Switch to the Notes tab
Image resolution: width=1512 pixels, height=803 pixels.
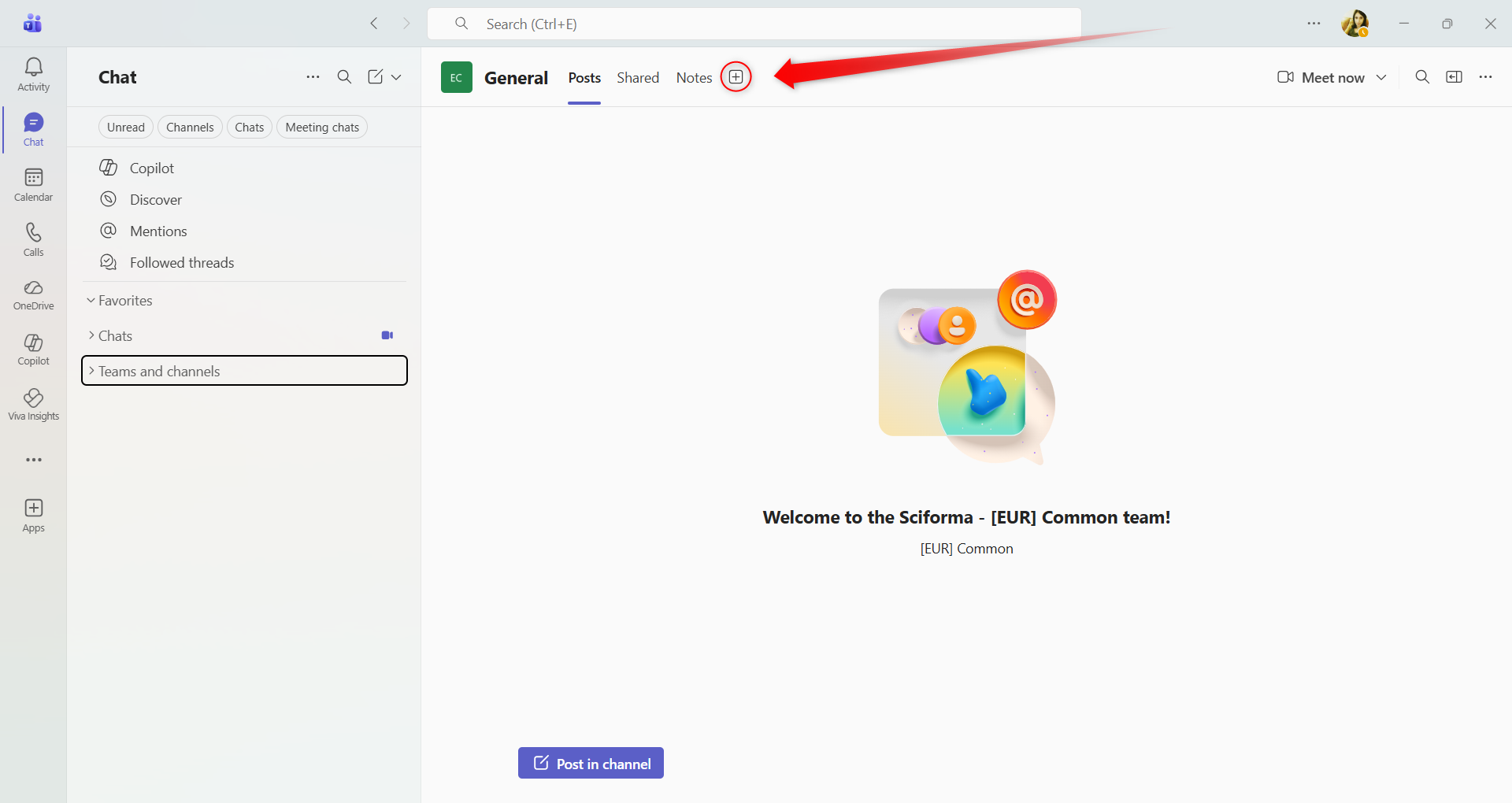694,78
